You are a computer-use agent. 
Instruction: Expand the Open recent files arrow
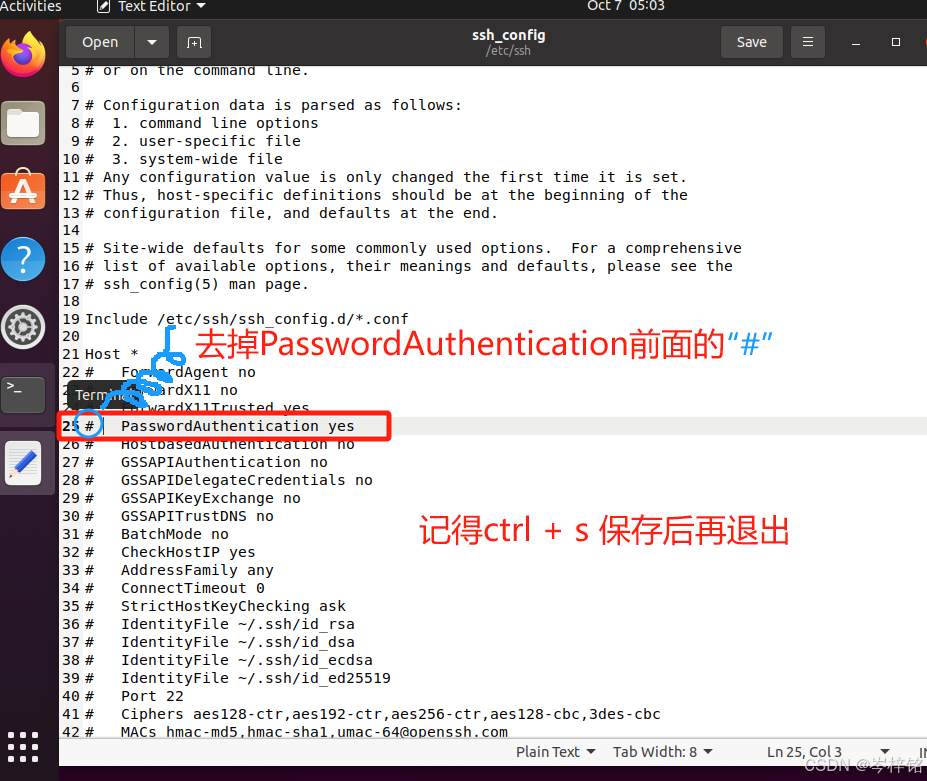(x=152, y=43)
